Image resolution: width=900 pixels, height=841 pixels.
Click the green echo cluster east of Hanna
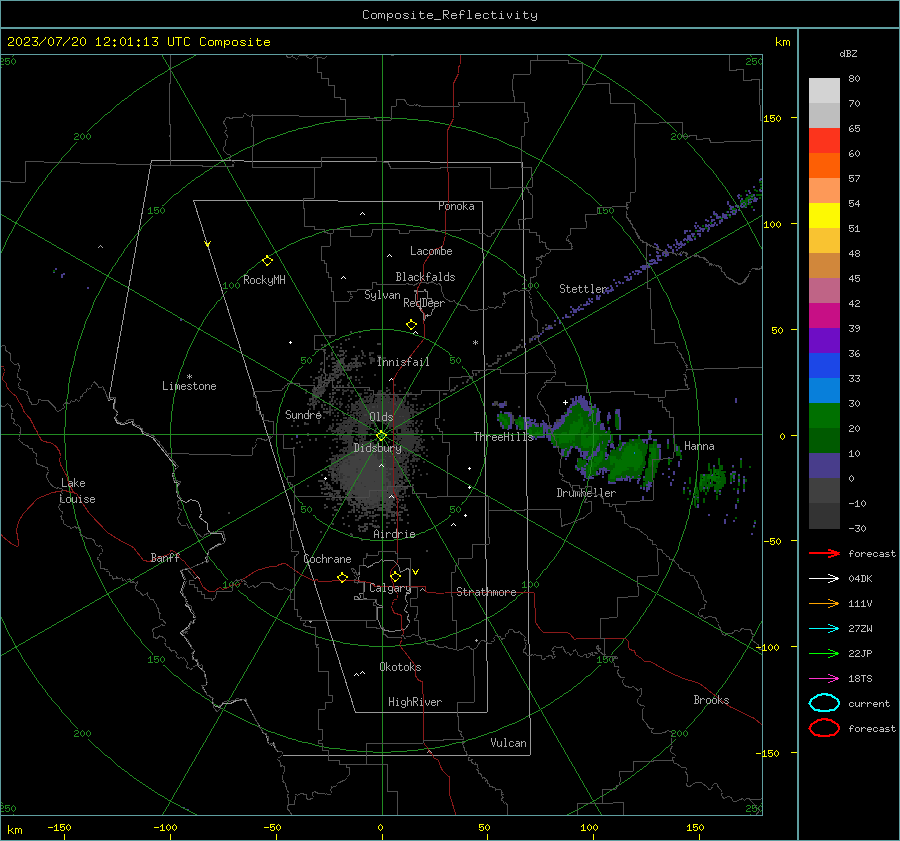(x=713, y=478)
